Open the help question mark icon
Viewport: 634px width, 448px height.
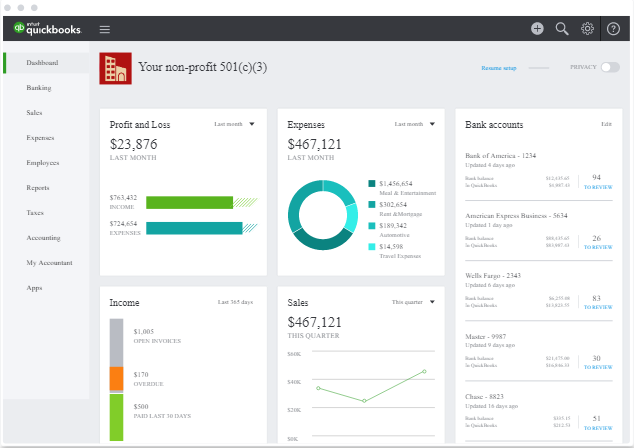[x=613, y=29]
